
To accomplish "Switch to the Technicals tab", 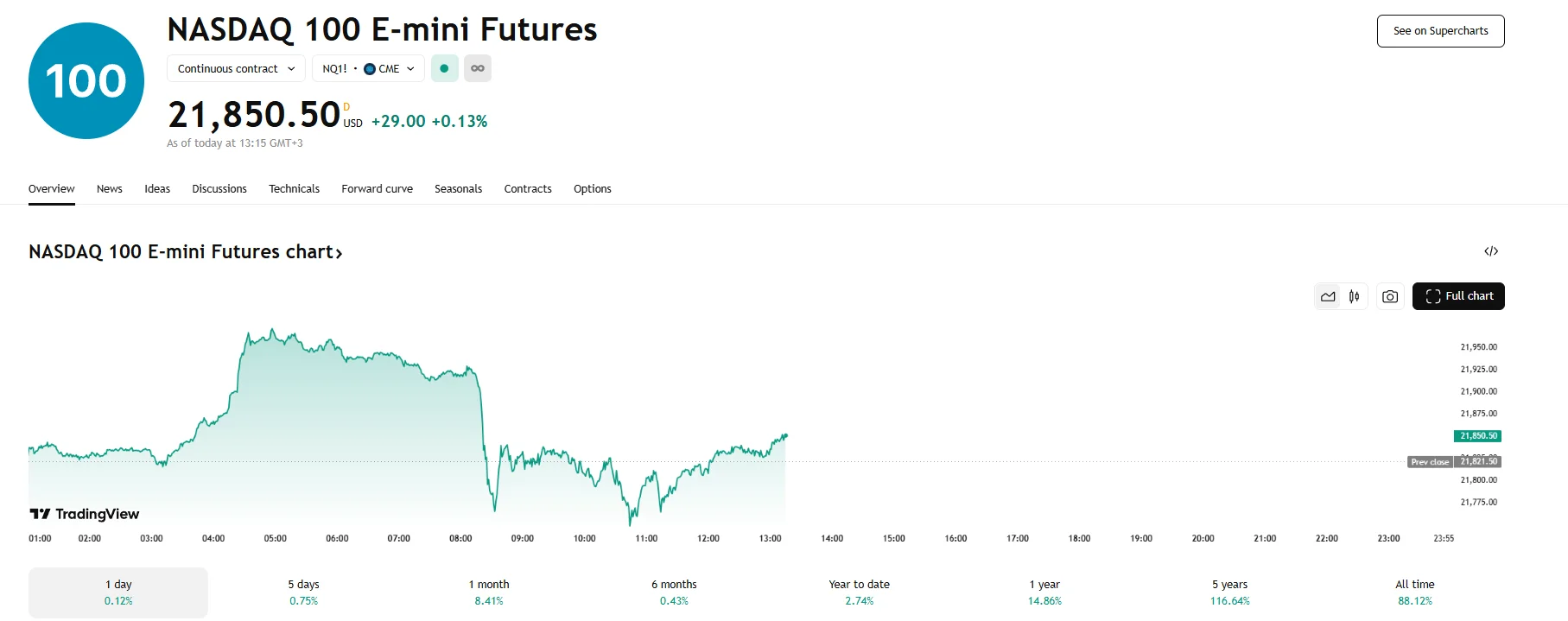I will click(294, 189).
